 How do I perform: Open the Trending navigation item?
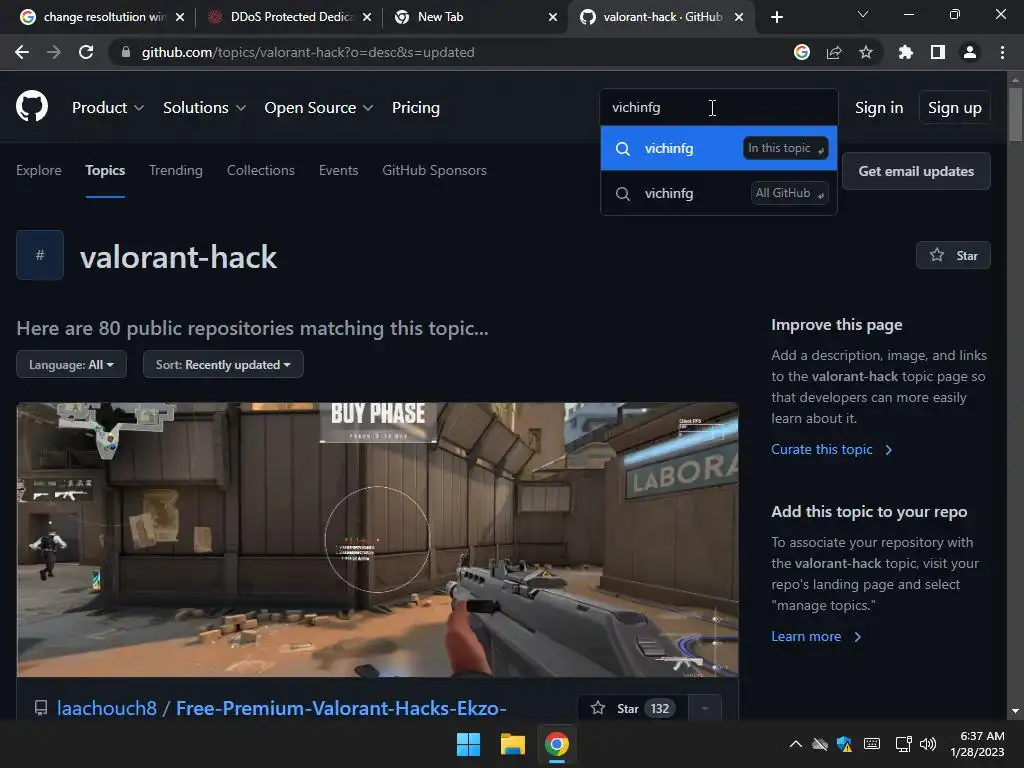coord(176,170)
